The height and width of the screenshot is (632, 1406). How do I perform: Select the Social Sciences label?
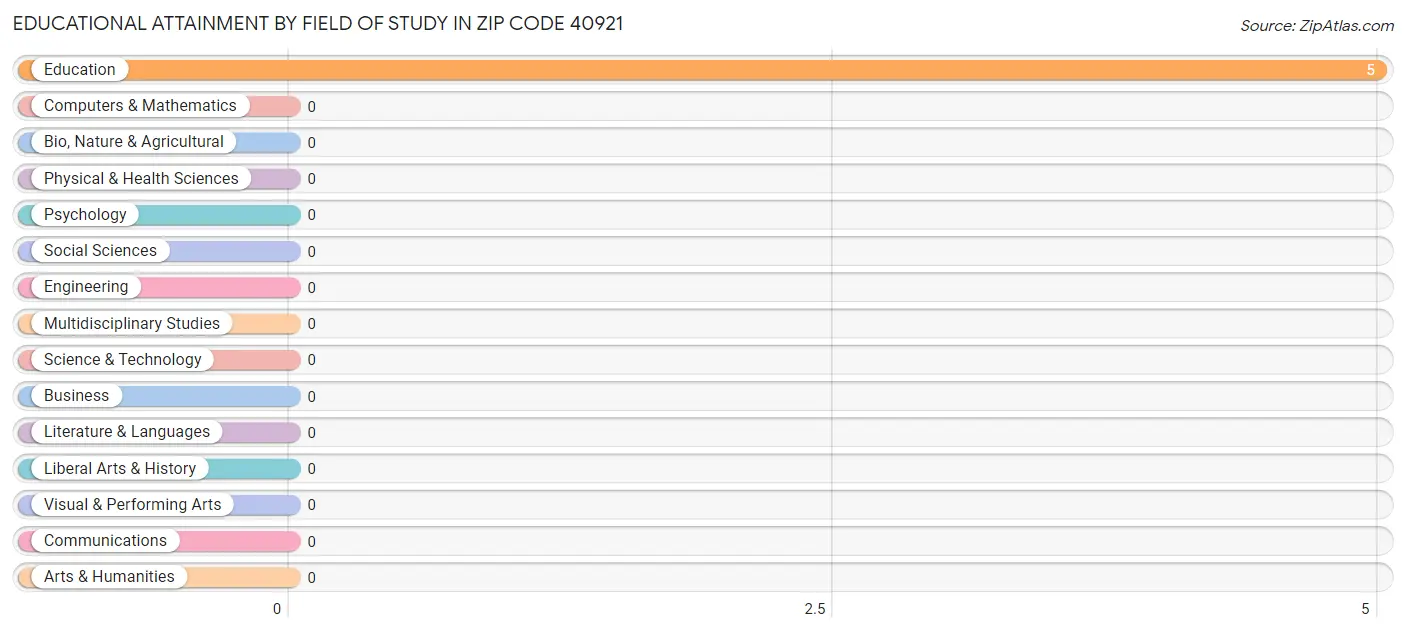pos(100,250)
